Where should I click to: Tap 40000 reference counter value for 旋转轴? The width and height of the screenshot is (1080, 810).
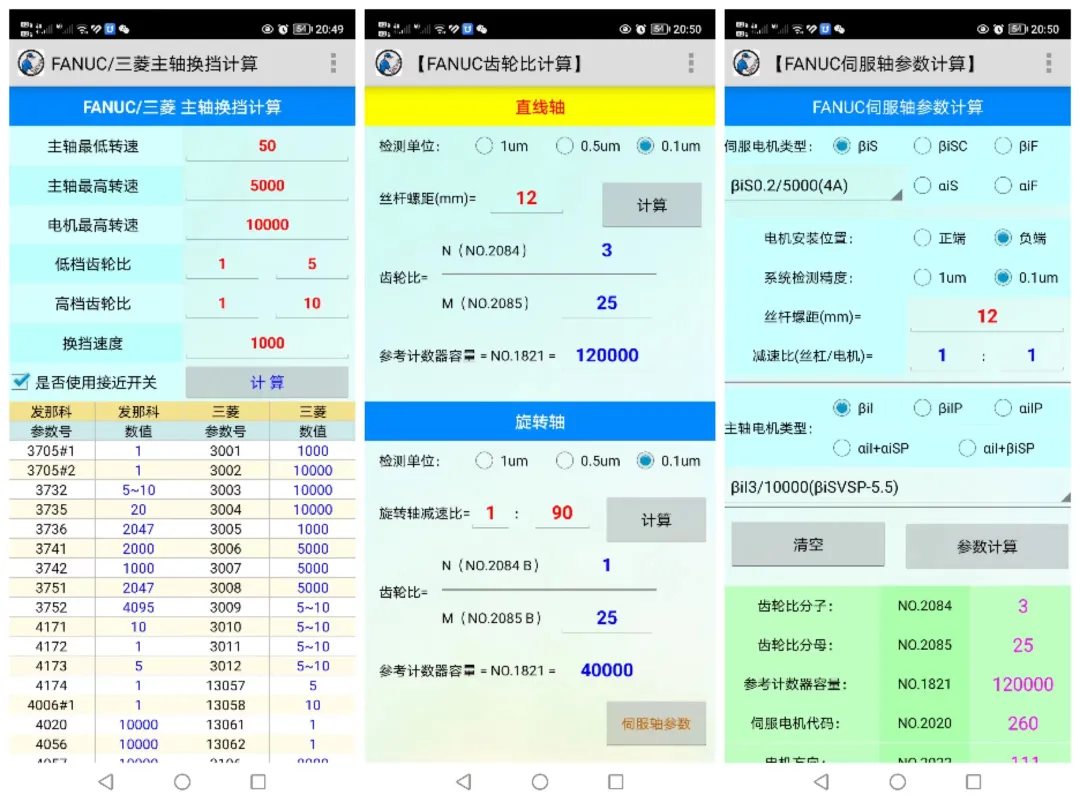click(607, 670)
